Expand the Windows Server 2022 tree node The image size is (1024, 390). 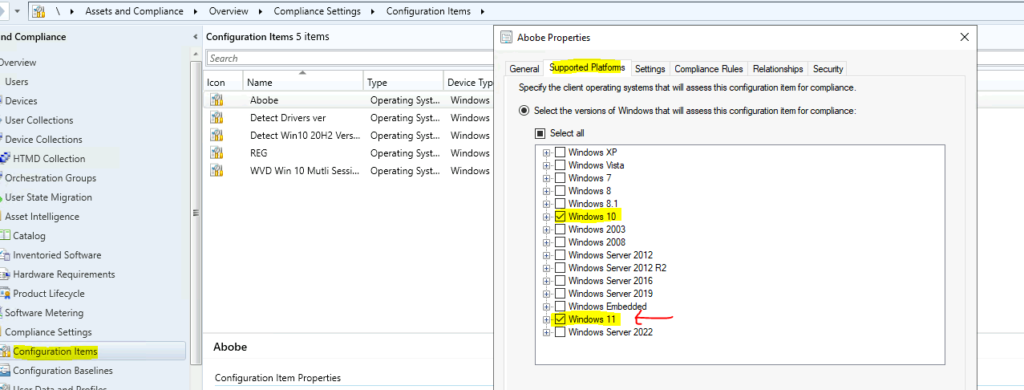click(x=547, y=333)
